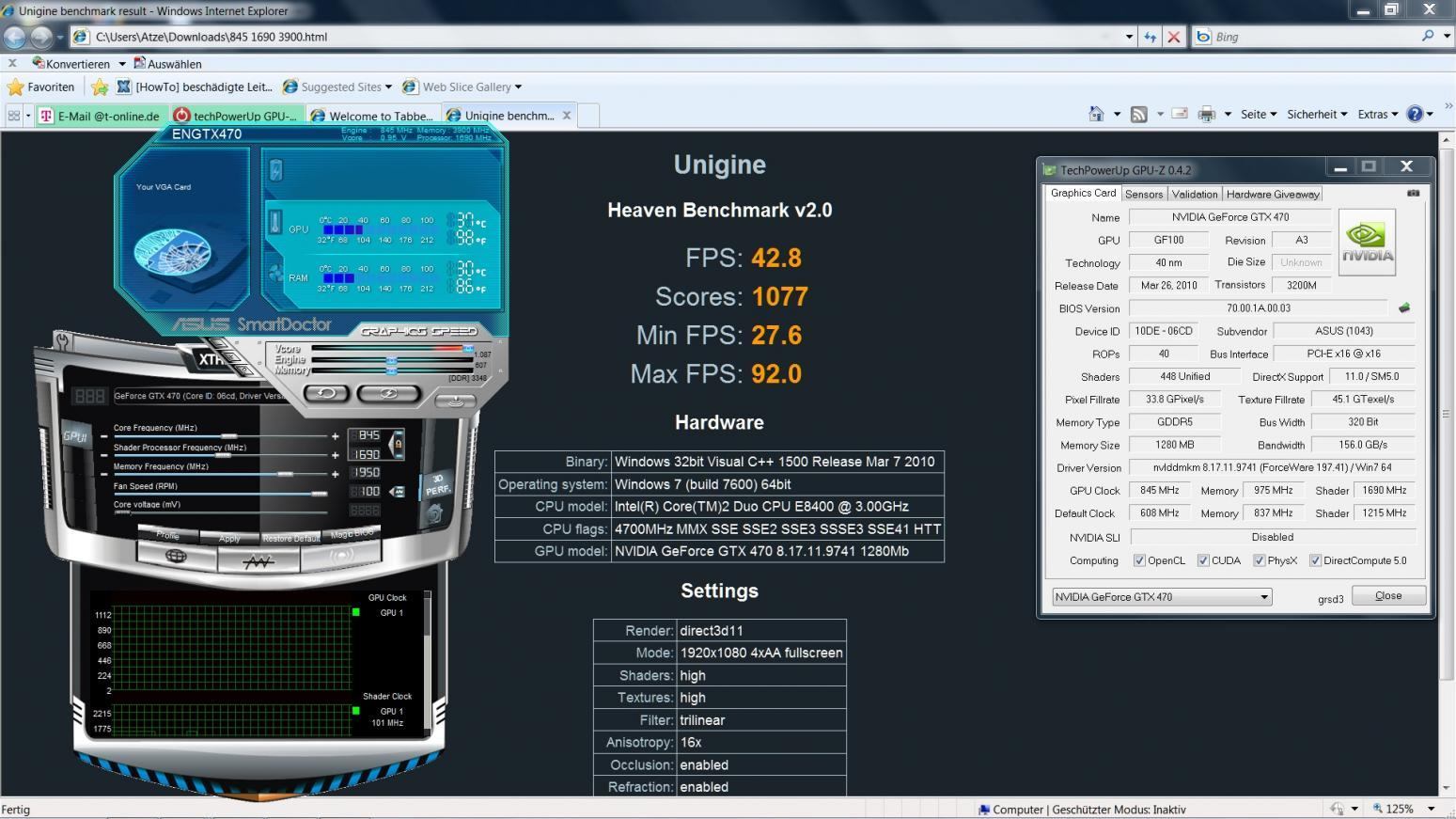Expand the Sicherheit menu dropdown

coord(1317,114)
